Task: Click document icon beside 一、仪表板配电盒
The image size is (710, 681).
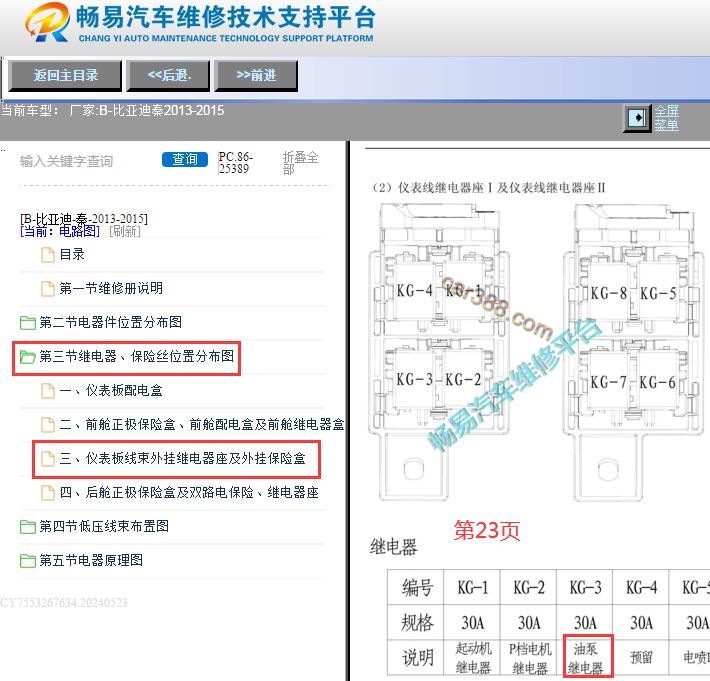Action: [48, 391]
